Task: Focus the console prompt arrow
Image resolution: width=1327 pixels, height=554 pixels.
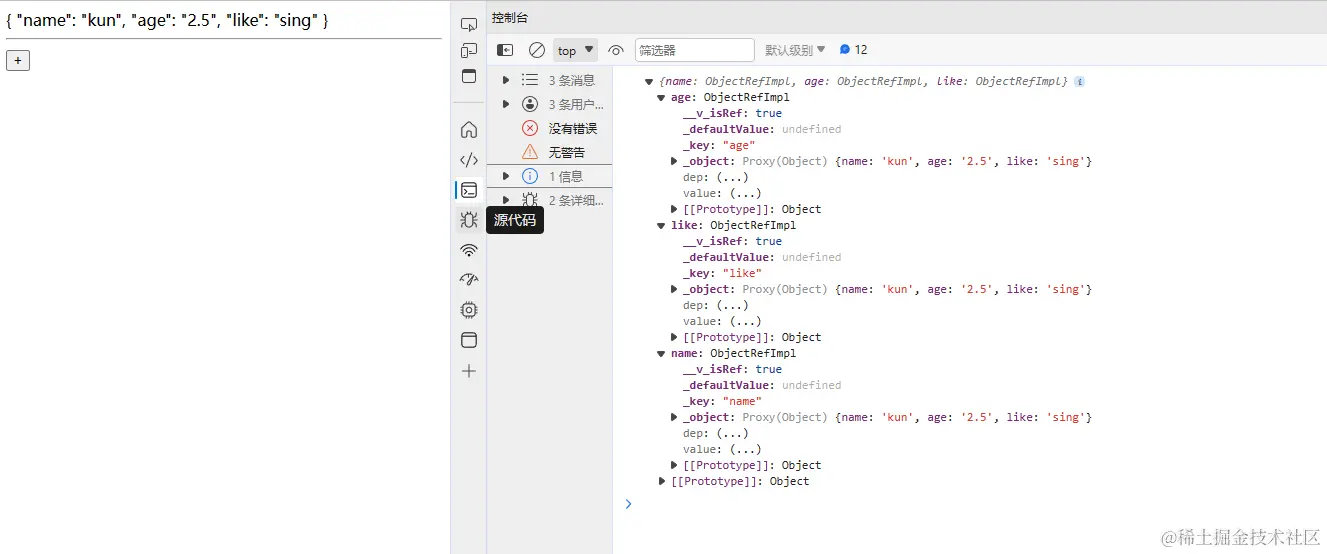Action: point(628,504)
